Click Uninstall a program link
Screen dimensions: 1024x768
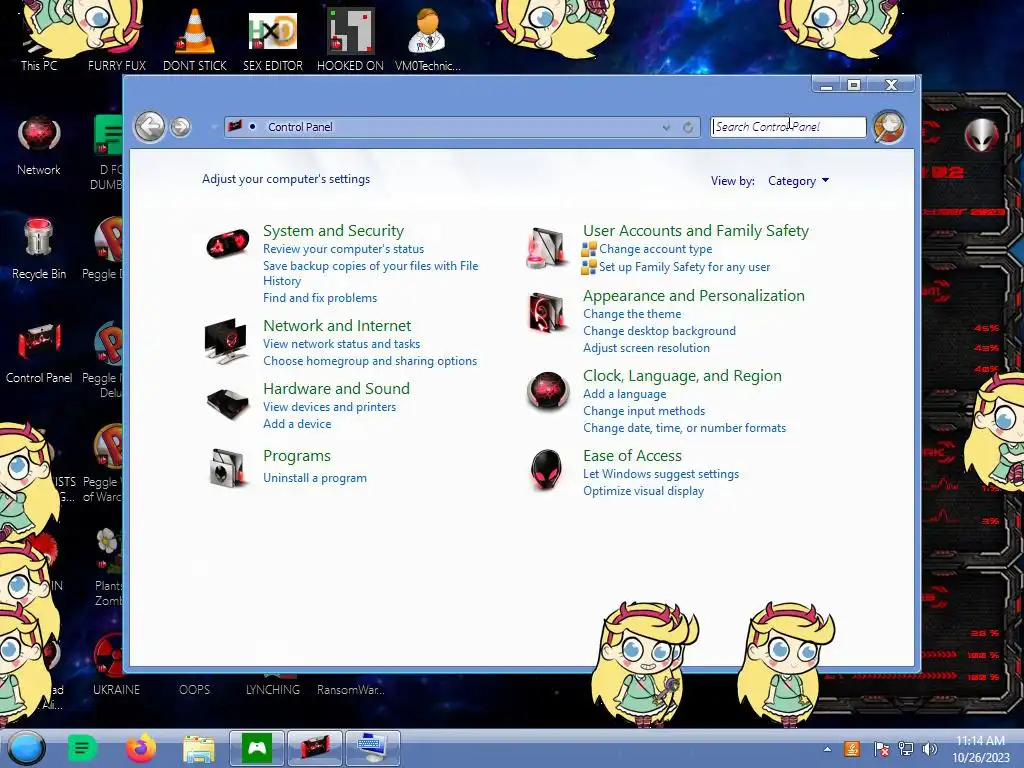click(x=315, y=477)
